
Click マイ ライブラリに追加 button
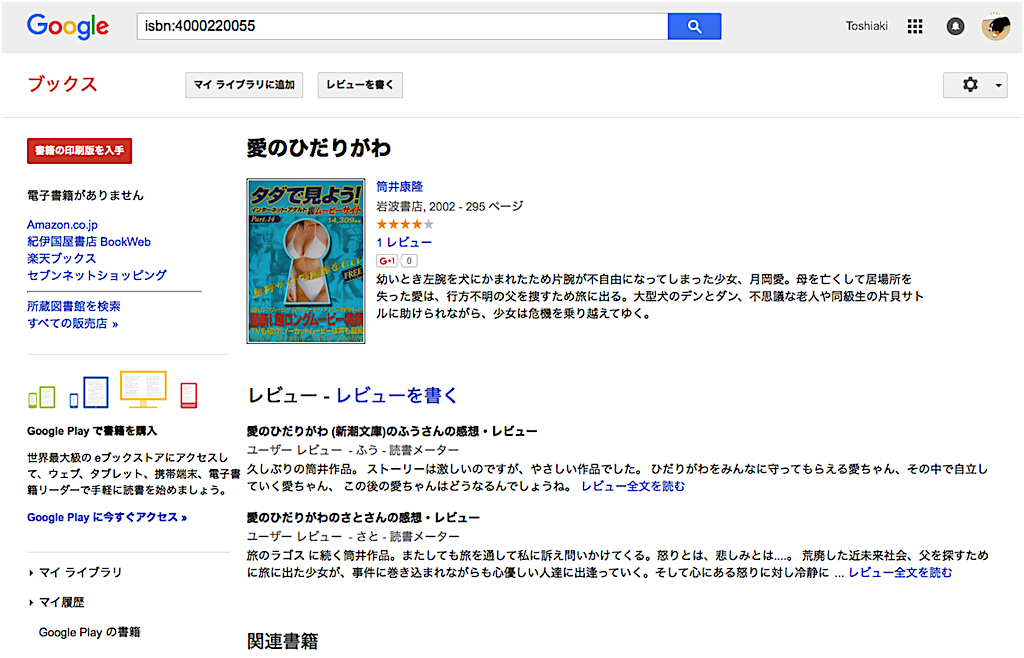click(x=244, y=85)
